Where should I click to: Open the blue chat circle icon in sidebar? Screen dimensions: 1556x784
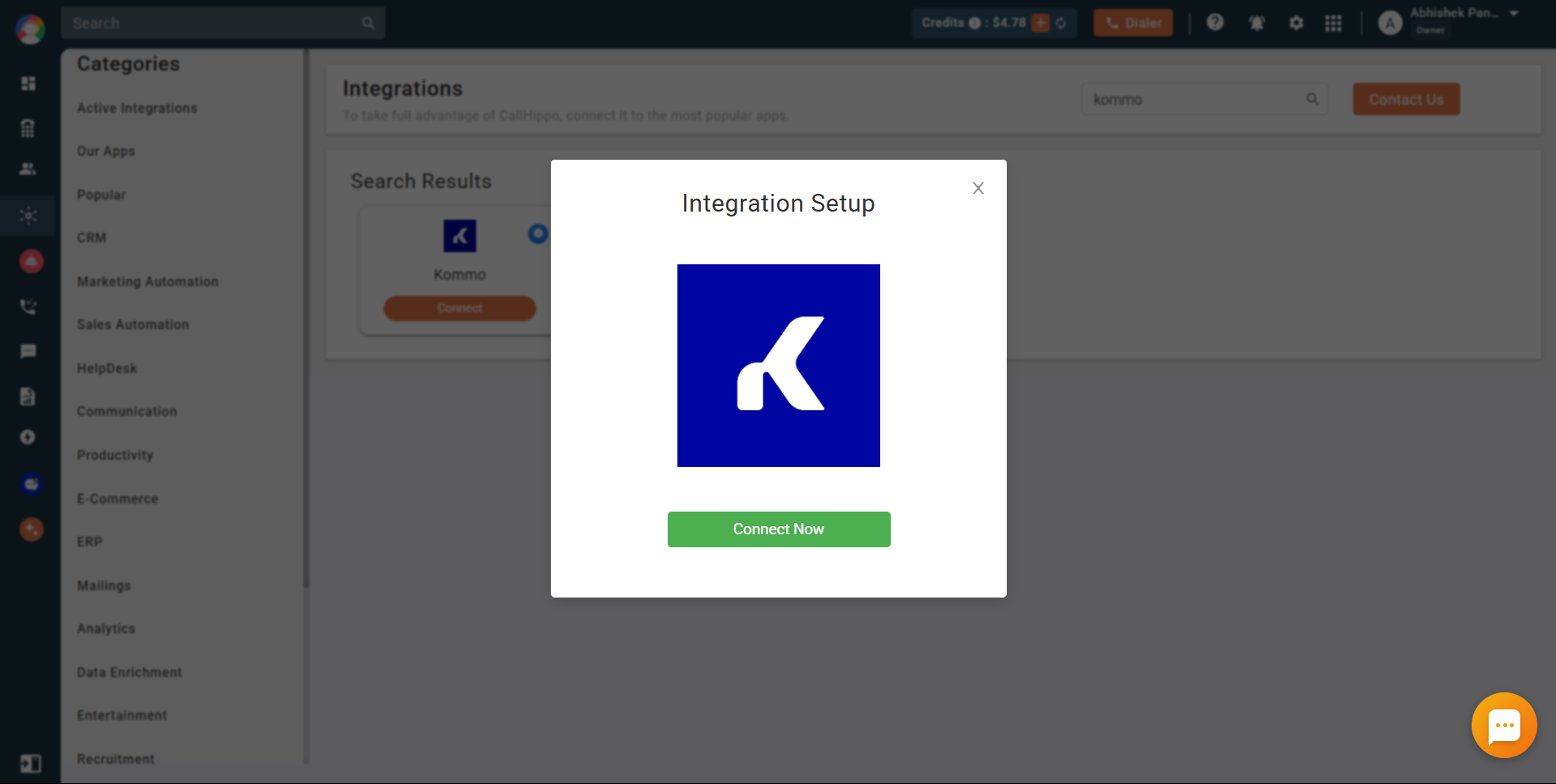pyautogui.click(x=31, y=484)
